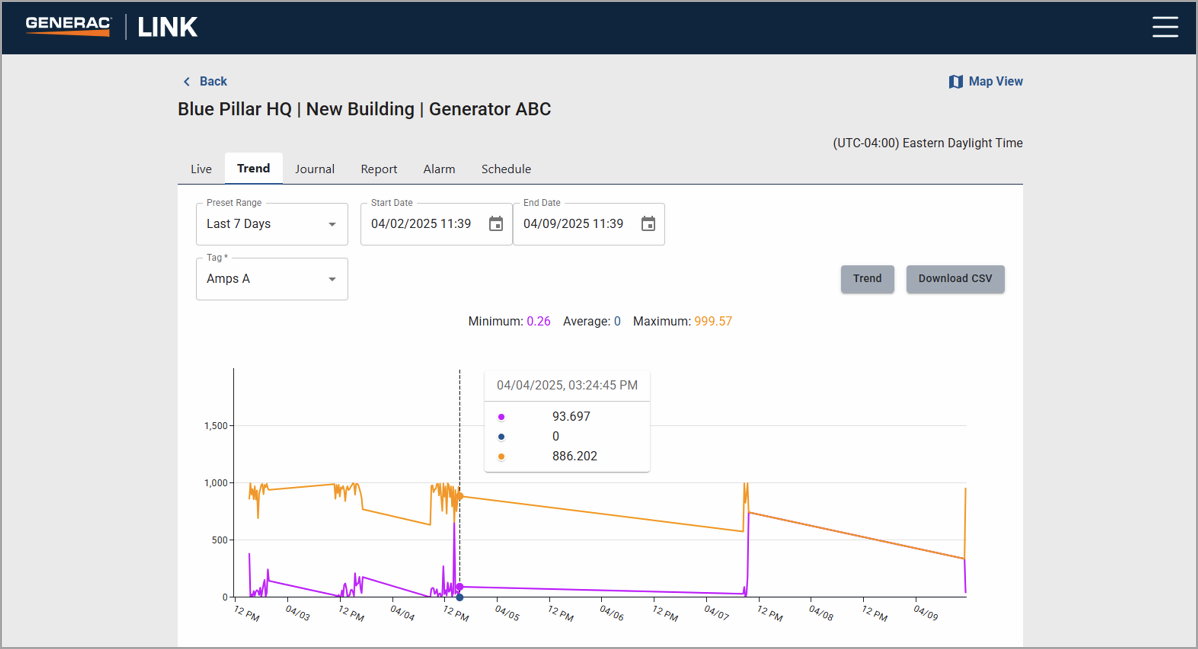Click the Download CSV button
Screen dimensions: 1198x649
(x=955, y=279)
